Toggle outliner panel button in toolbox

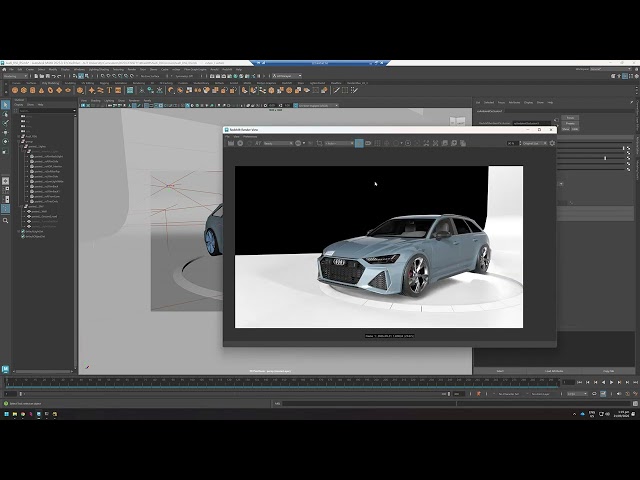(x=5, y=209)
